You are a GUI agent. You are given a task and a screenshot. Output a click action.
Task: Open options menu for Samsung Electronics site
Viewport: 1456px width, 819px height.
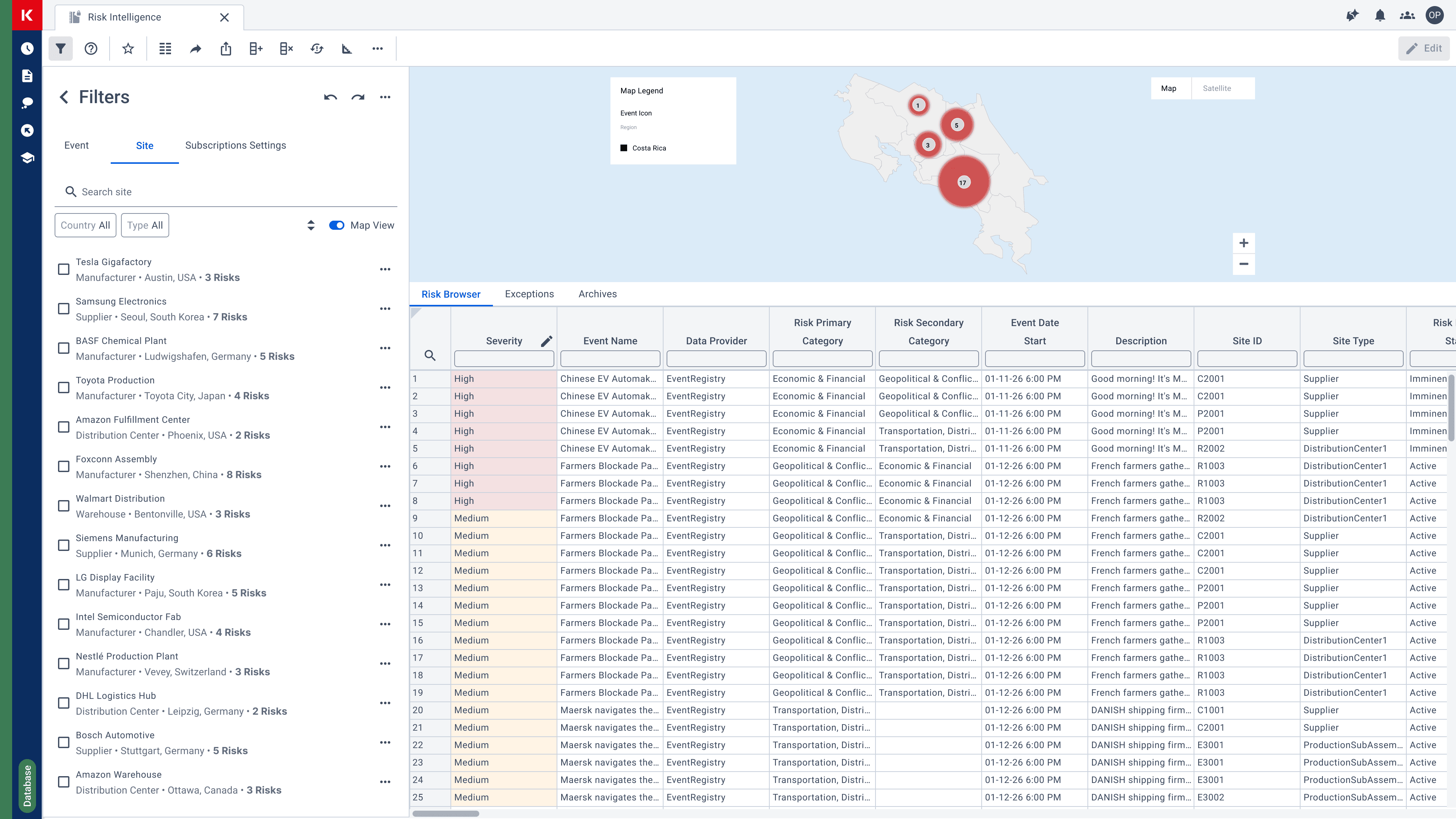pyautogui.click(x=385, y=309)
